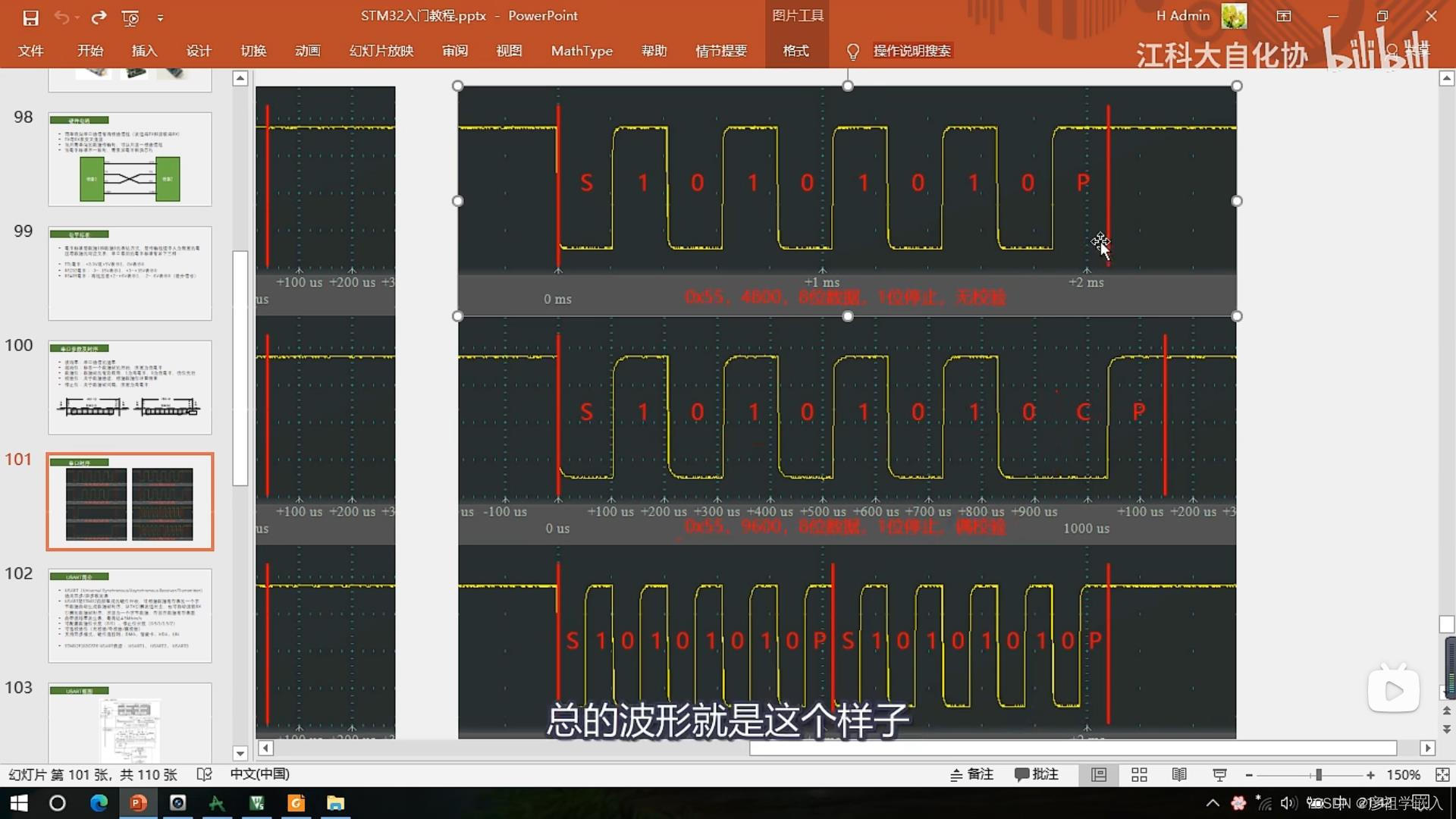
Task: Start slideshow from beginning icon in title bar
Action: coord(130,17)
